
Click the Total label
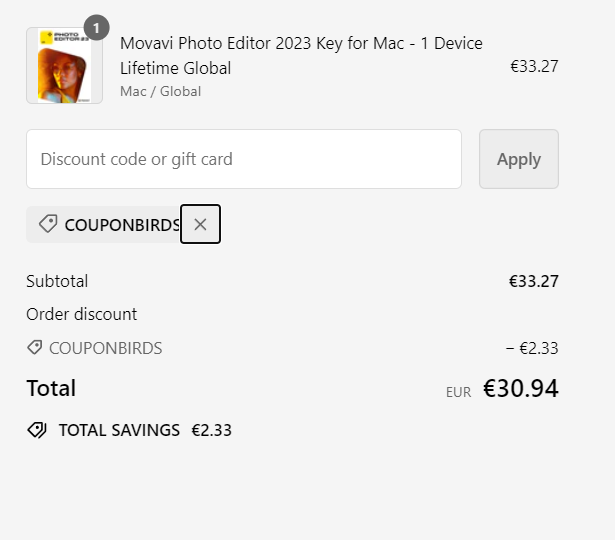pos(51,388)
